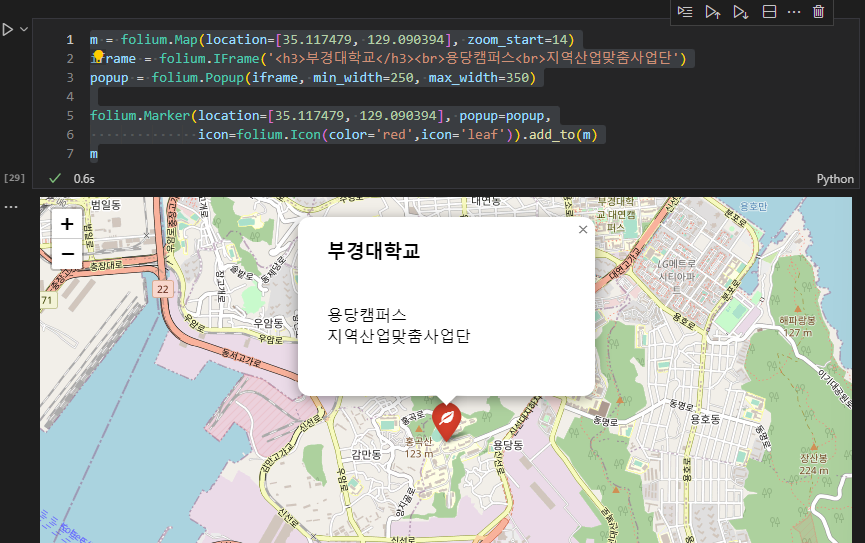Execute cell and below icon
865x543 pixels.
click(x=740, y=12)
